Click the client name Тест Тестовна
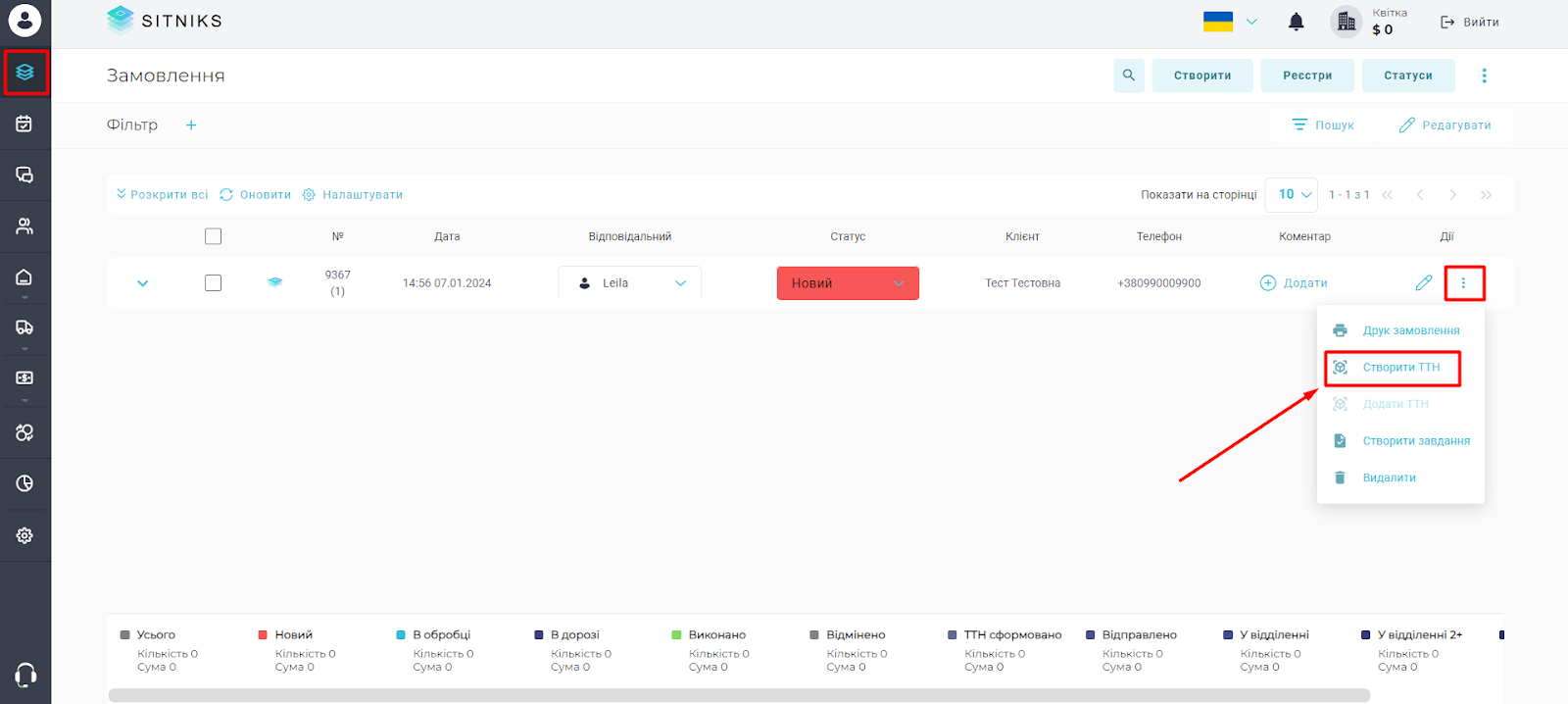This screenshot has width=1568, height=704. (x=1022, y=283)
